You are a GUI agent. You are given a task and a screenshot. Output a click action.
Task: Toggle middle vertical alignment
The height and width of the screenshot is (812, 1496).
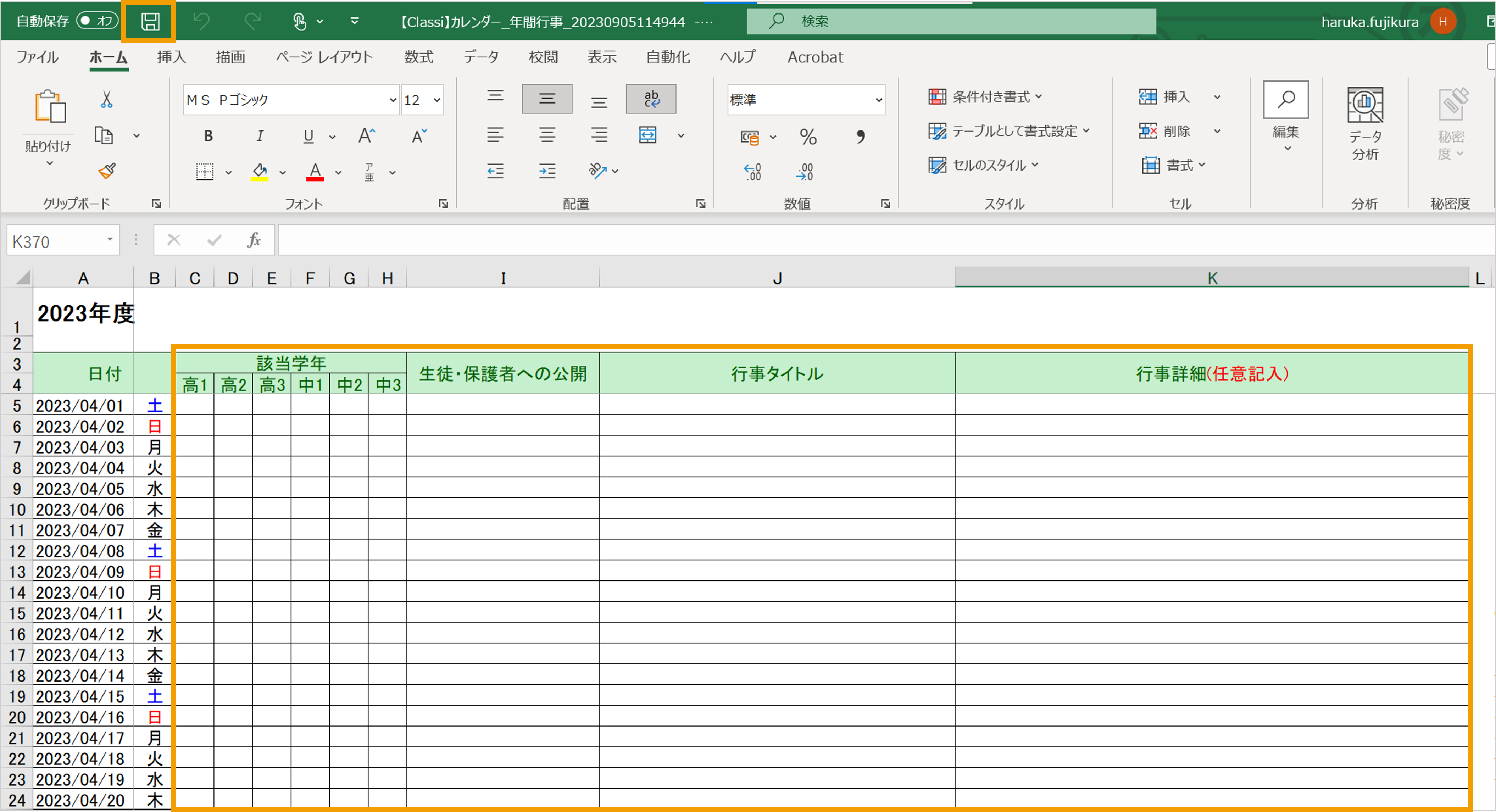pyautogui.click(x=547, y=99)
